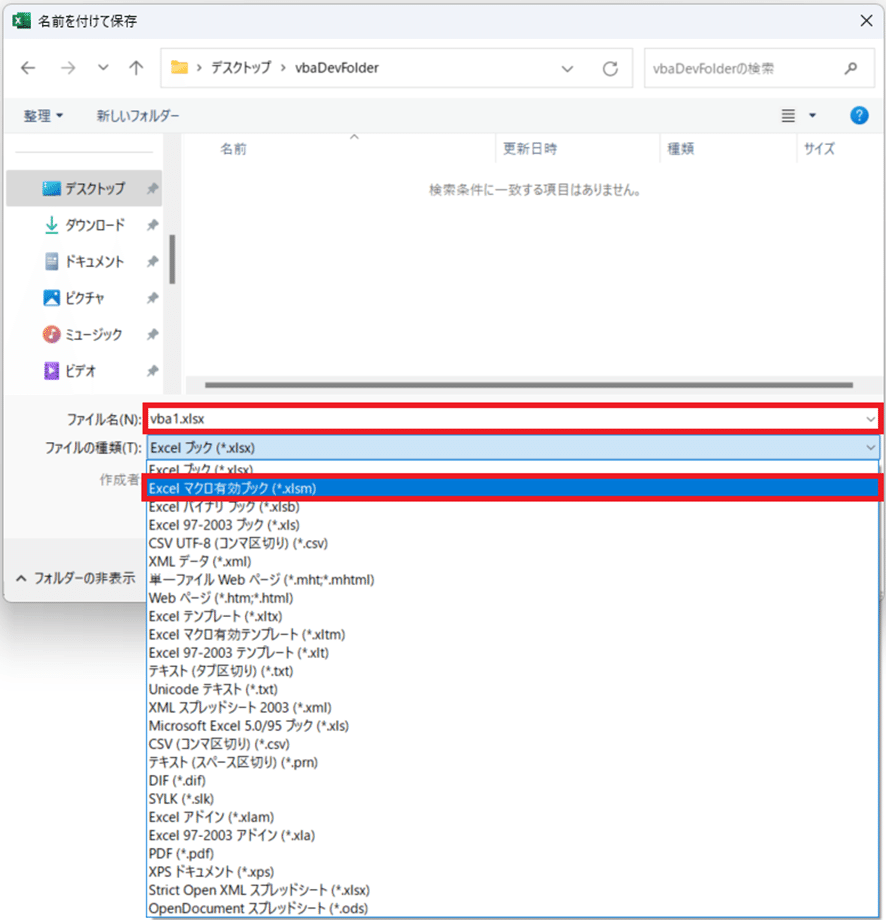Image resolution: width=886 pixels, height=920 pixels.
Task: Click file list horizontal scrollbar
Action: click(x=529, y=385)
